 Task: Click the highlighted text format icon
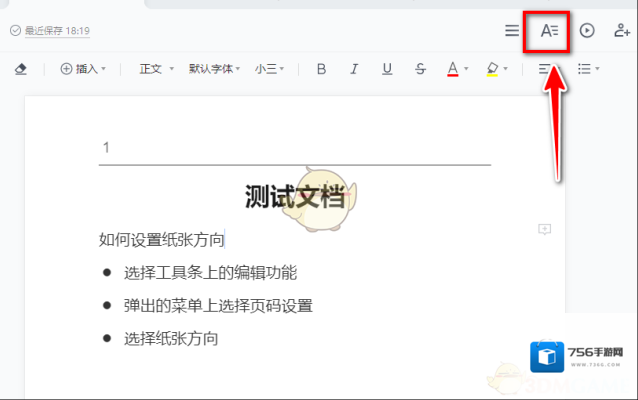[548, 31]
